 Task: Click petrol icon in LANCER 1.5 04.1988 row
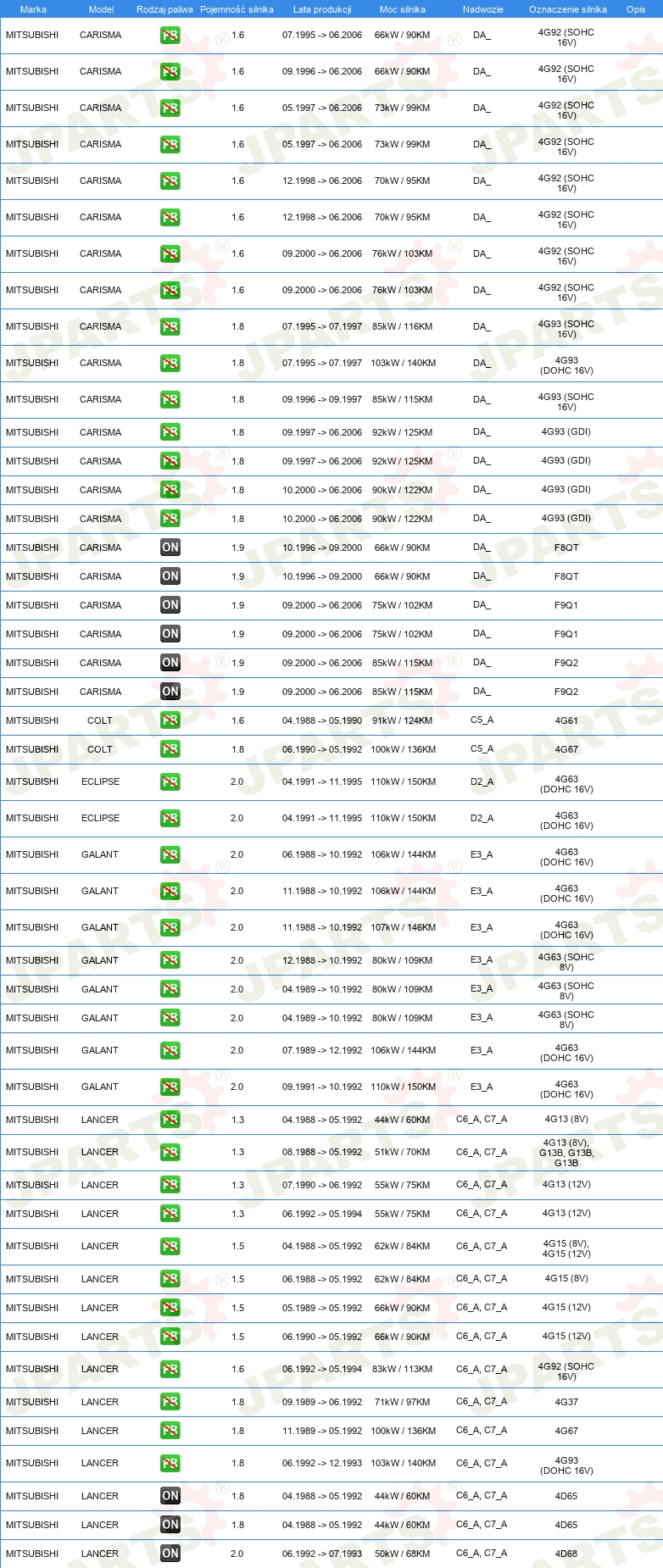(x=170, y=1246)
